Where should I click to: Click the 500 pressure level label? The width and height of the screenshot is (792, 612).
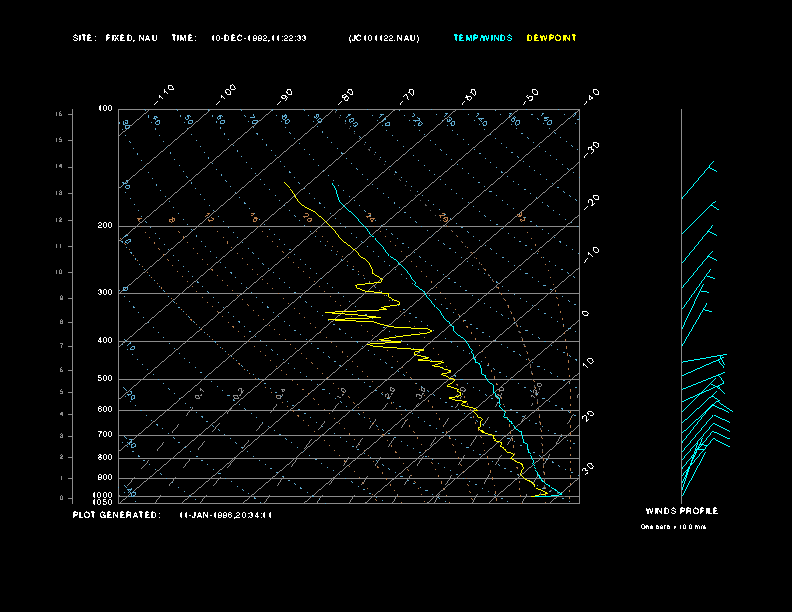(x=105, y=379)
